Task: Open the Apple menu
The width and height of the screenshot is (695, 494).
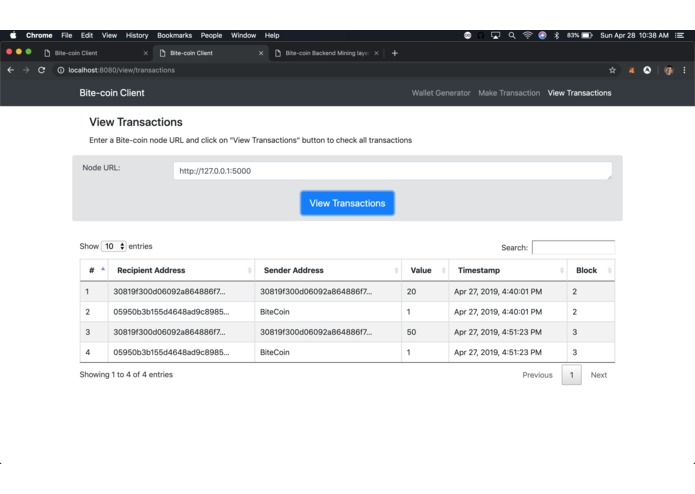Action: tap(13, 35)
